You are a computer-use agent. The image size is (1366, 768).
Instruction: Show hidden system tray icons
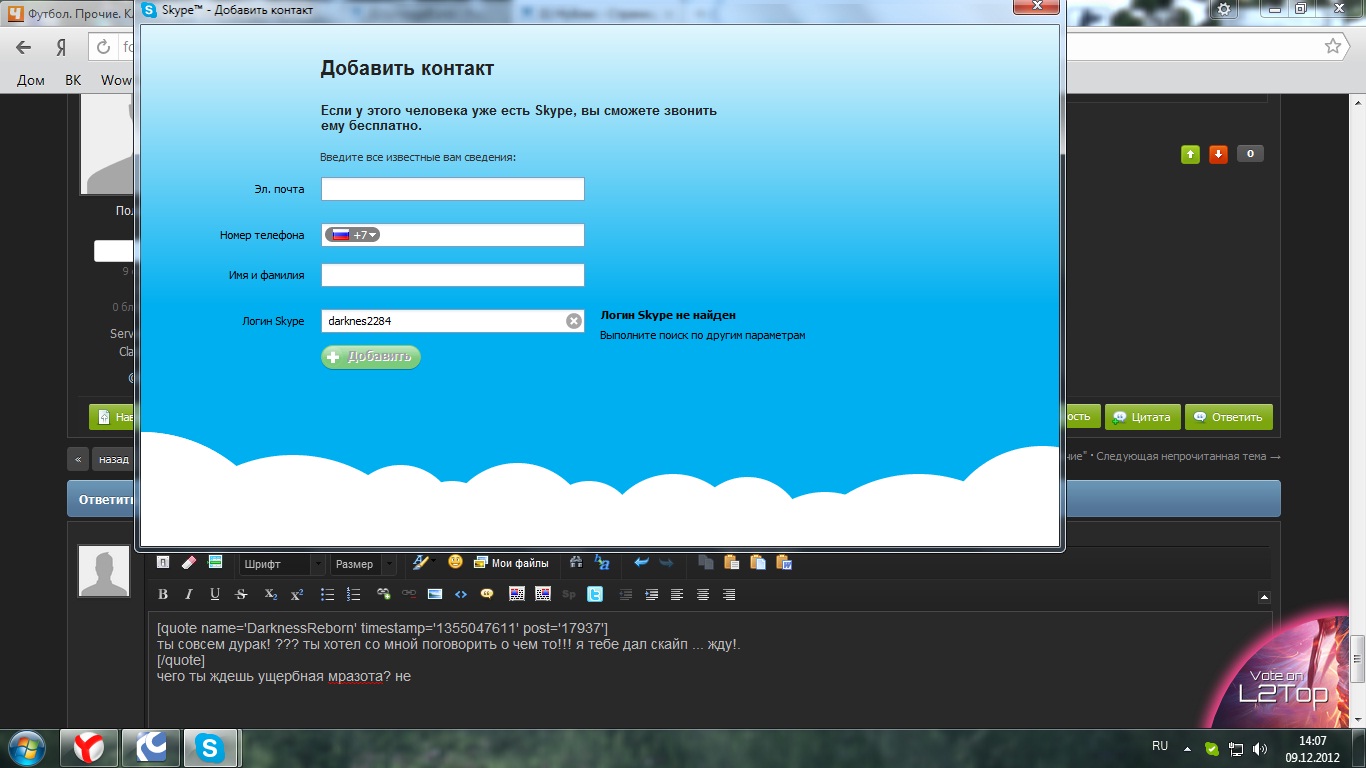click(1187, 749)
